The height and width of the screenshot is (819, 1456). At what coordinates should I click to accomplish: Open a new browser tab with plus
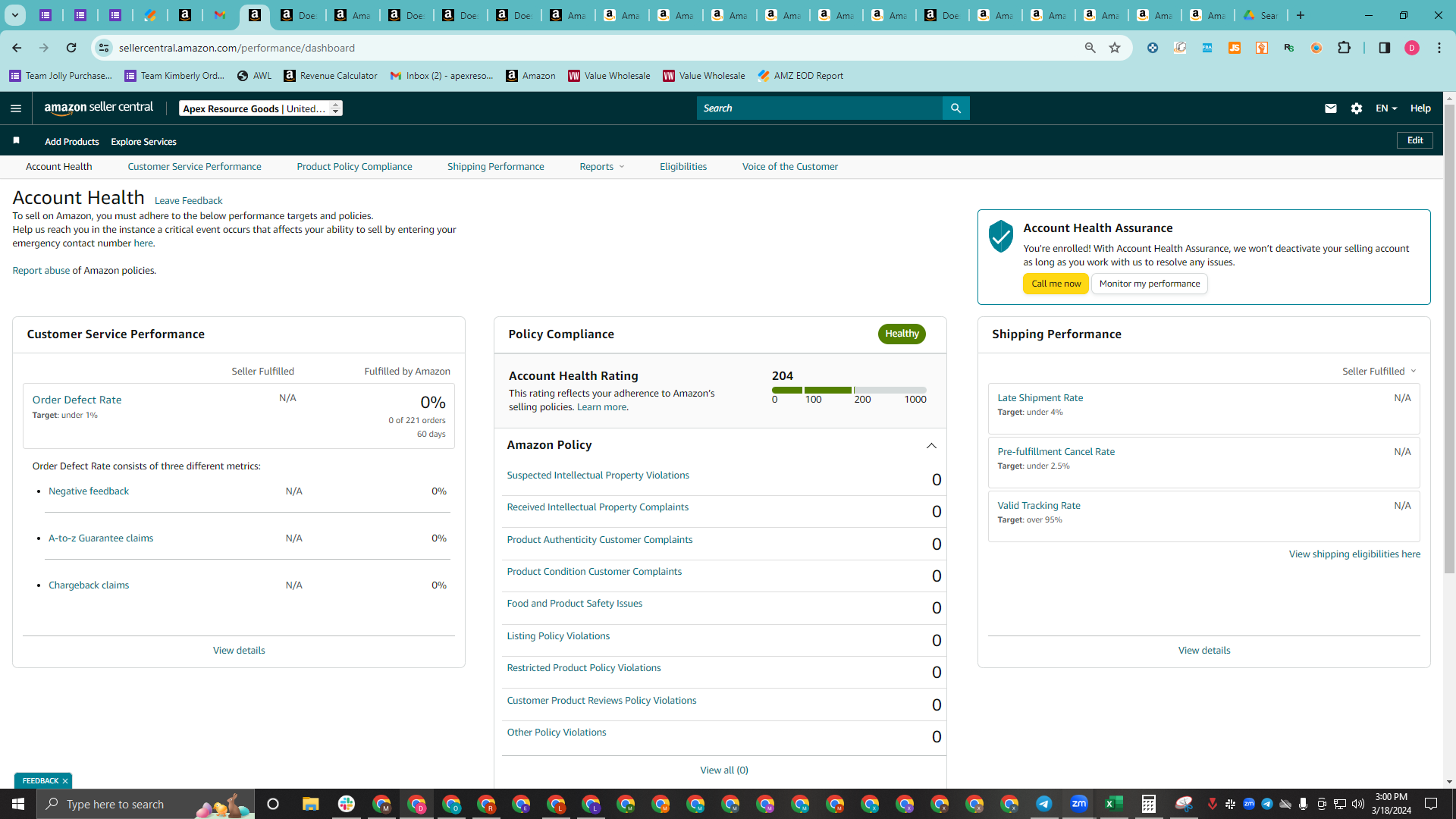[1301, 15]
